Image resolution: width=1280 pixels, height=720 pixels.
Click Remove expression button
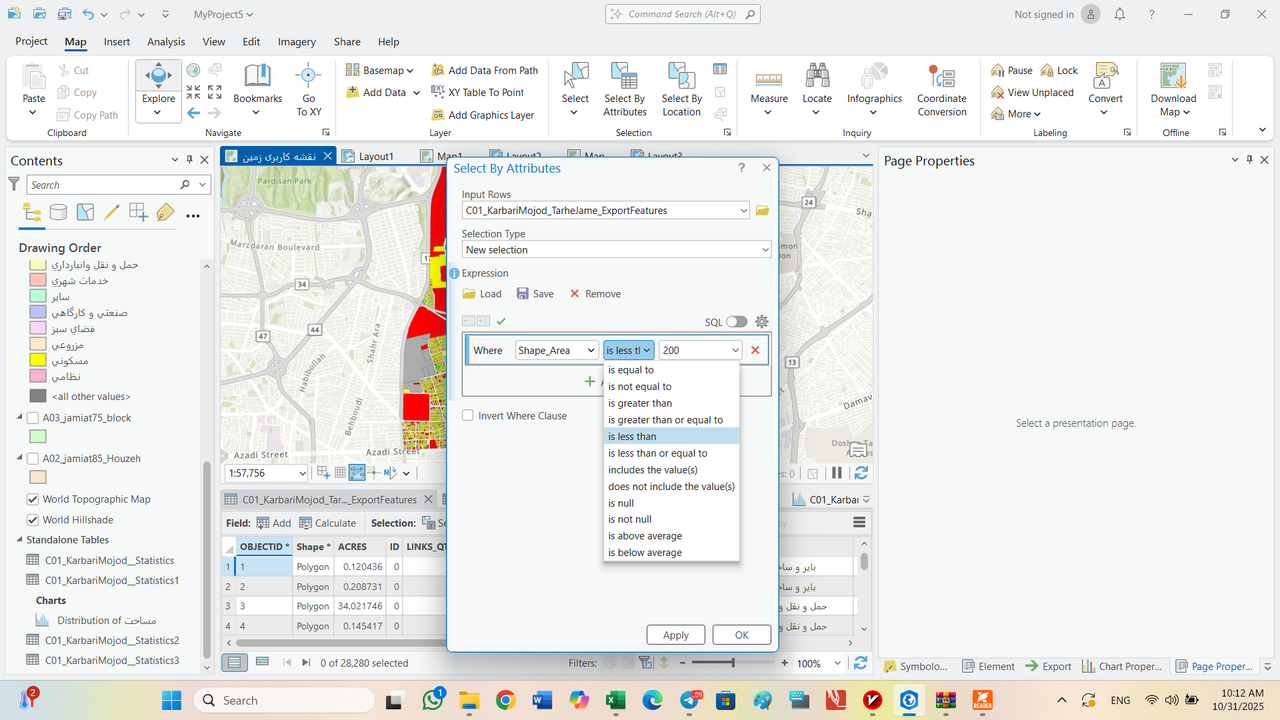pos(595,294)
